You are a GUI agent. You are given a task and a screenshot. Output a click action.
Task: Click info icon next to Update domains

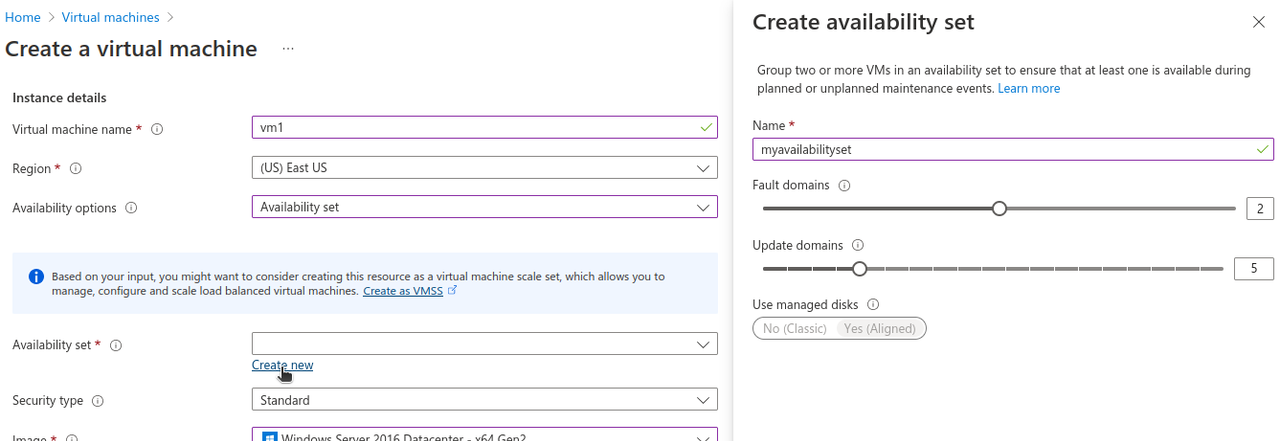[857, 245]
